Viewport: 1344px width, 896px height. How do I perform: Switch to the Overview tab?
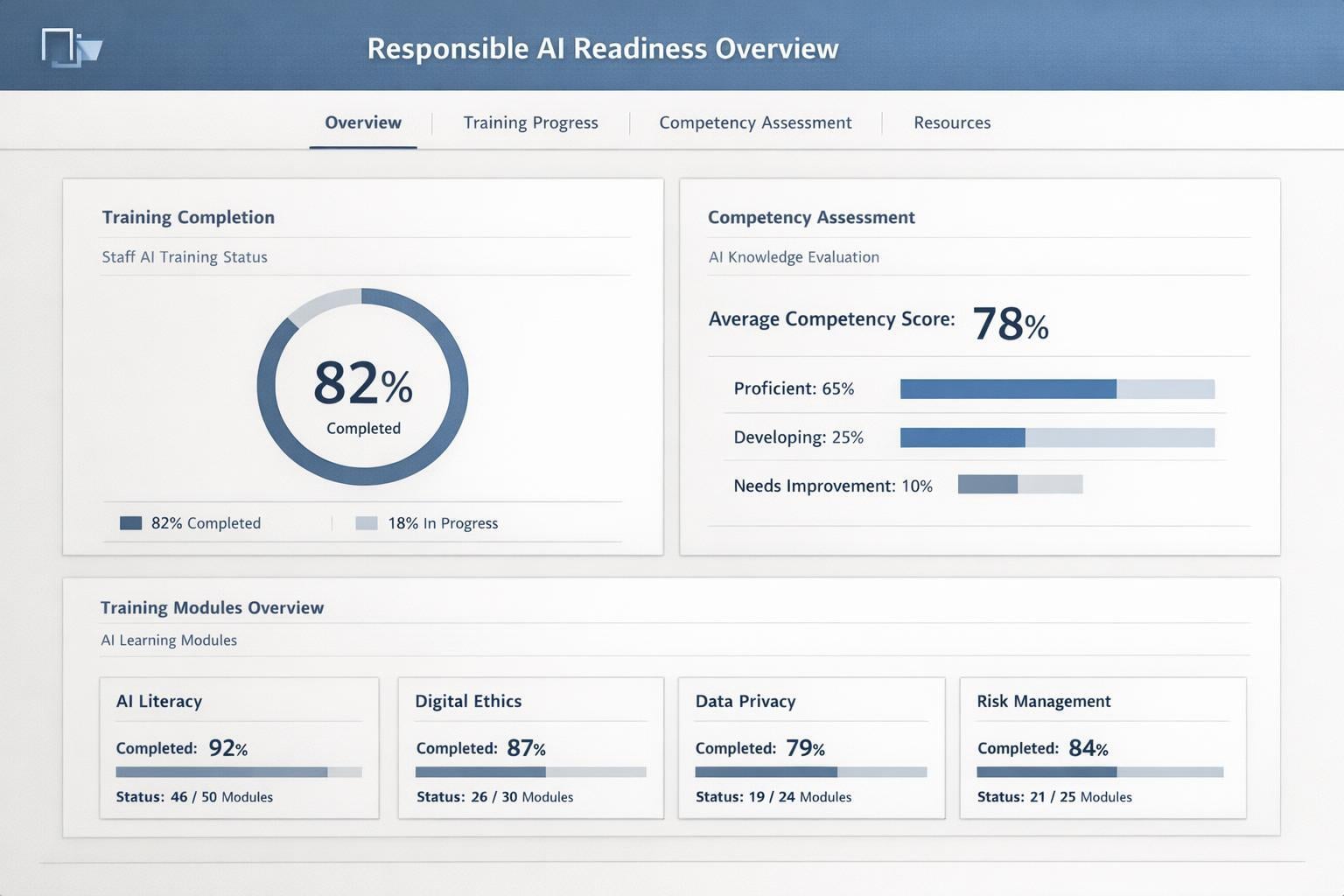363,122
